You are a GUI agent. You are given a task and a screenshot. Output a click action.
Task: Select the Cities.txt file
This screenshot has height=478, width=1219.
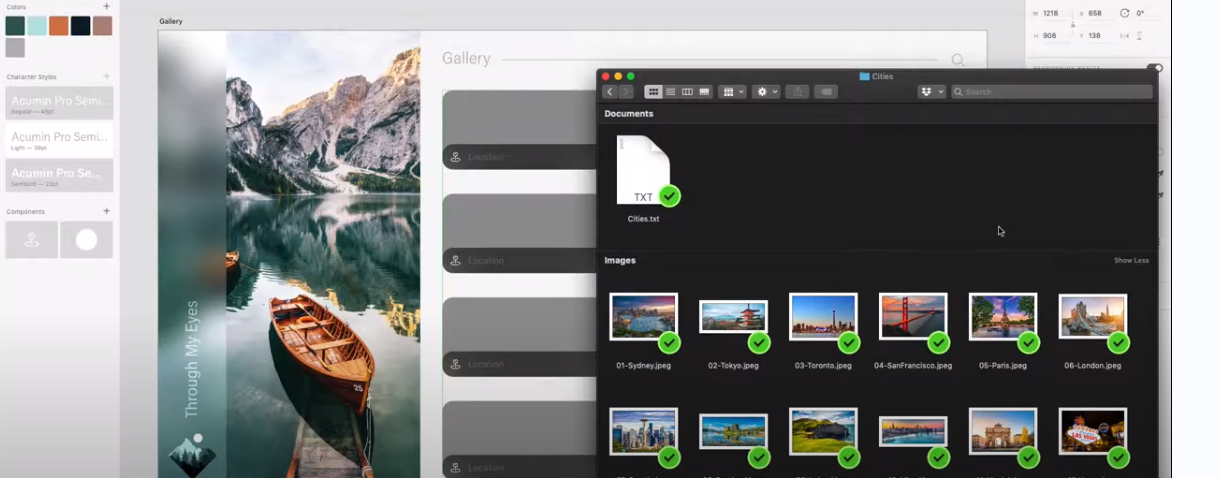point(644,180)
